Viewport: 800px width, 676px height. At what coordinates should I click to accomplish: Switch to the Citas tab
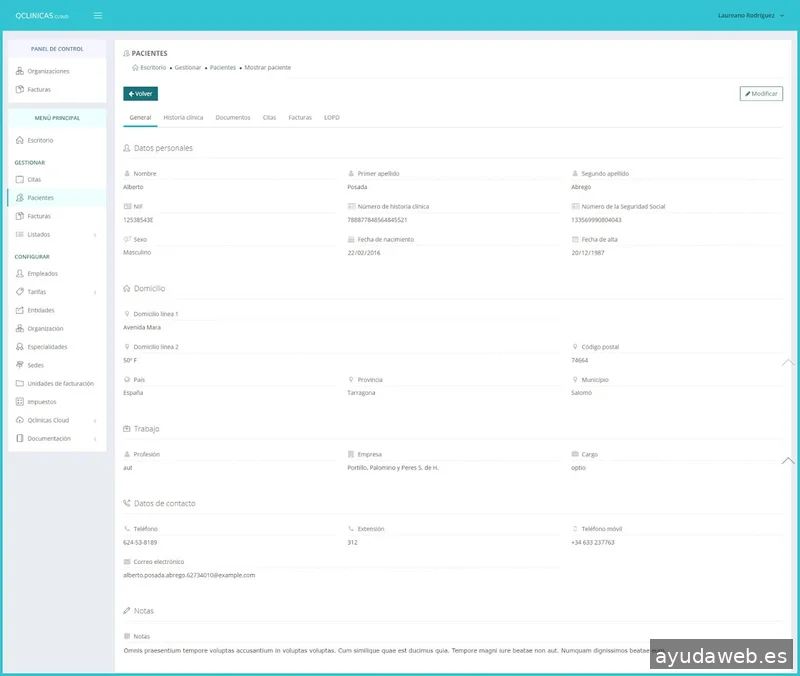point(269,118)
